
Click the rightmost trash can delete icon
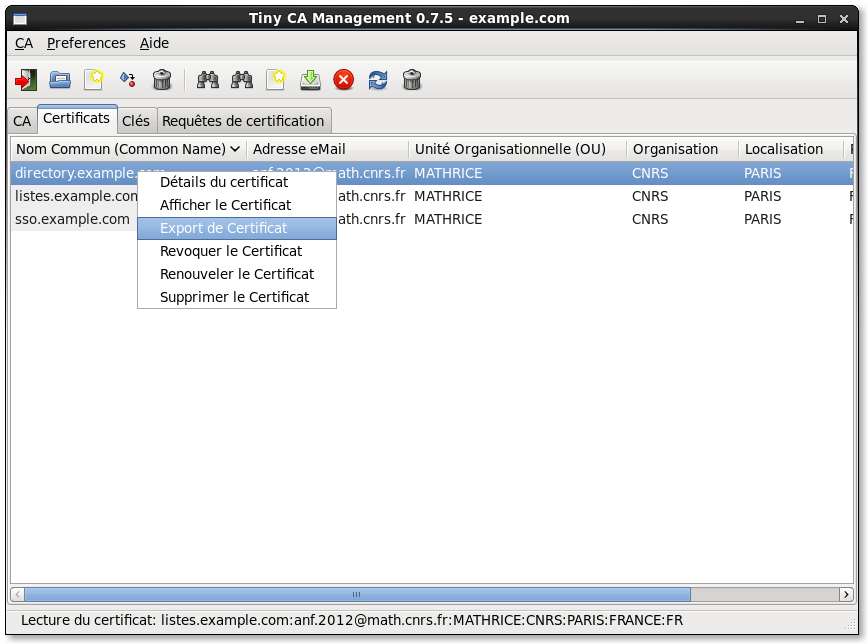(x=412, y=80)
